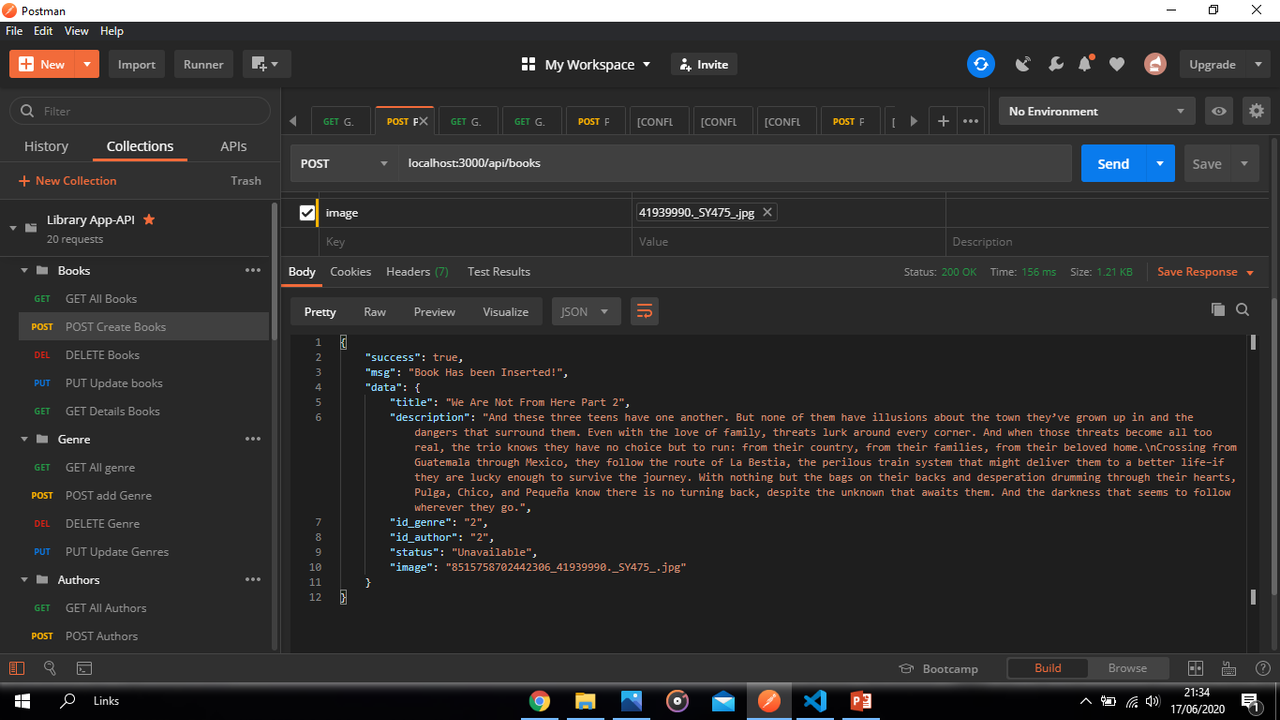1280x720 pixels.
Task: Open your account avatar menu
Action: (1155, 63)
